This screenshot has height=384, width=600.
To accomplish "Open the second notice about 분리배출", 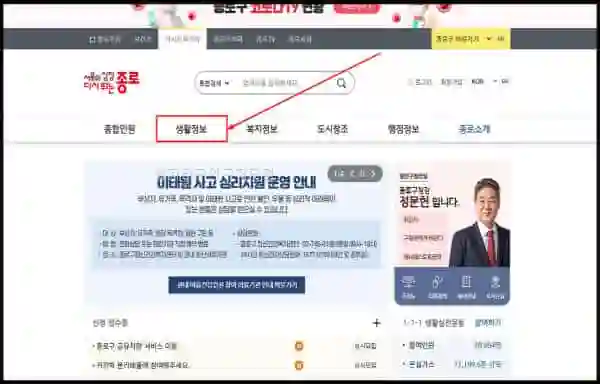I will [x=141, y=365].
